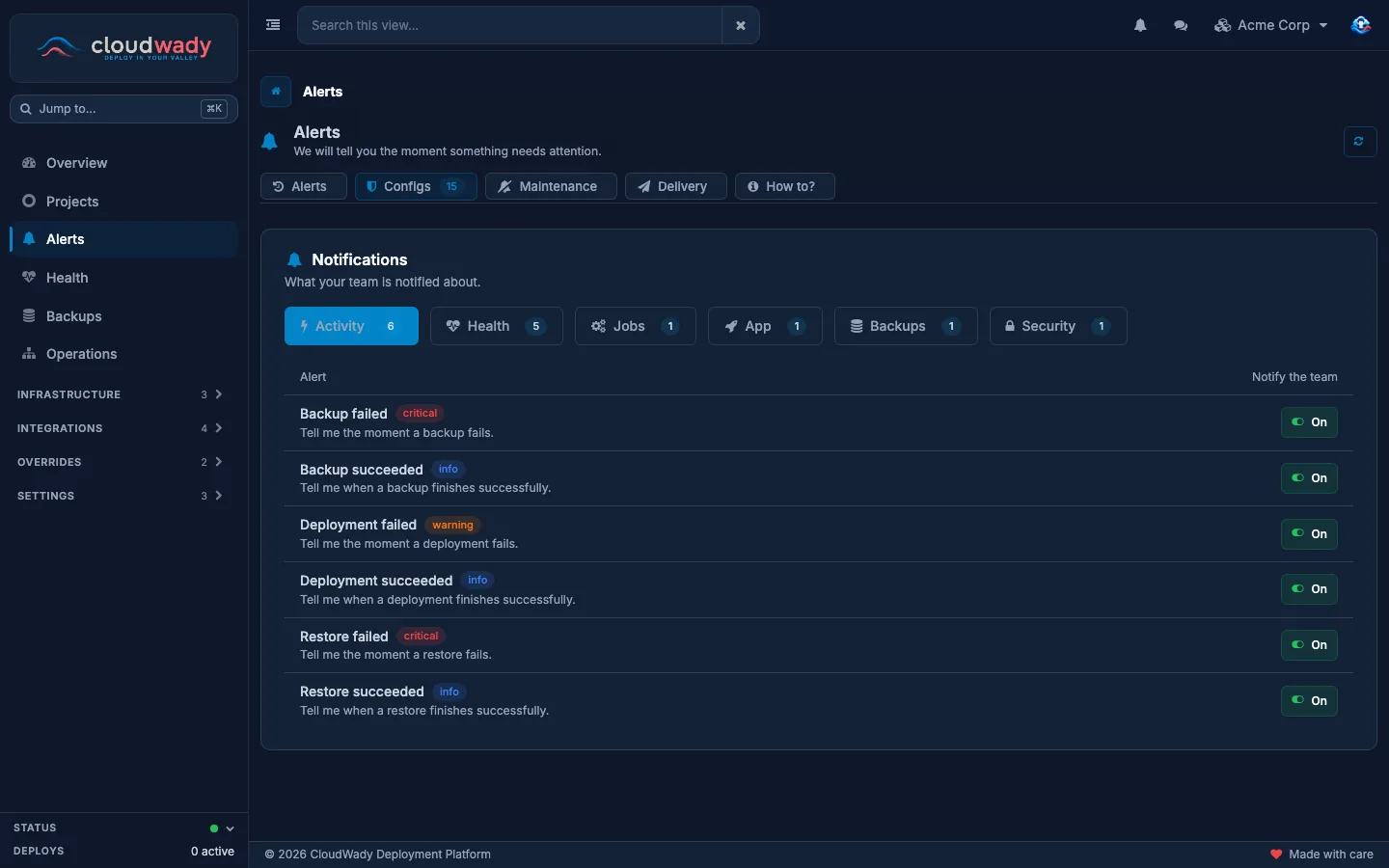The height and width of the screenshot is (868, 1389).
Task: Expand the Infrastructure section
Action: point(123,394)
